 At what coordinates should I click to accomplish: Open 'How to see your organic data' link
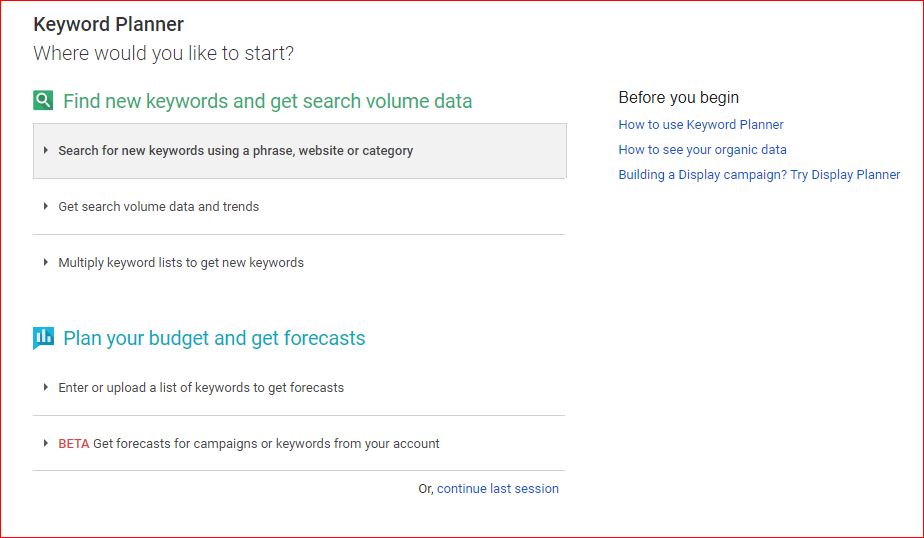(x=702, y=150)
